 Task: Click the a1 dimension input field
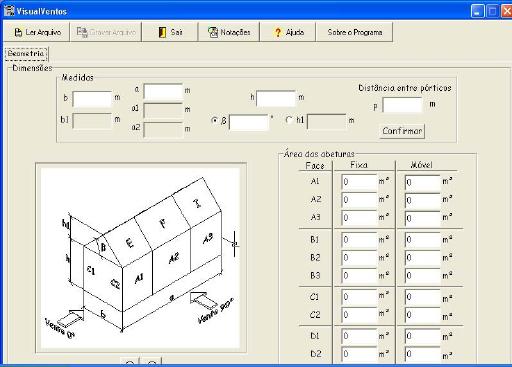click(163, 110)
